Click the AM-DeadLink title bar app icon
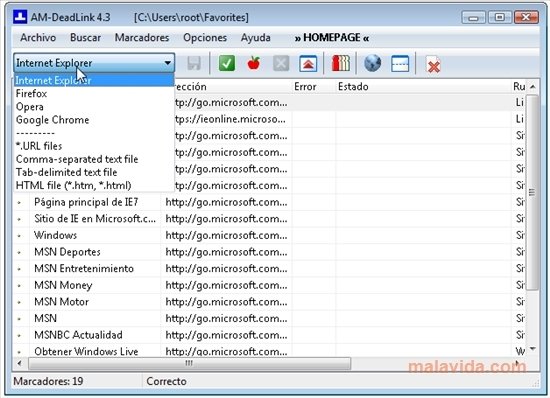 click(20, 17)
